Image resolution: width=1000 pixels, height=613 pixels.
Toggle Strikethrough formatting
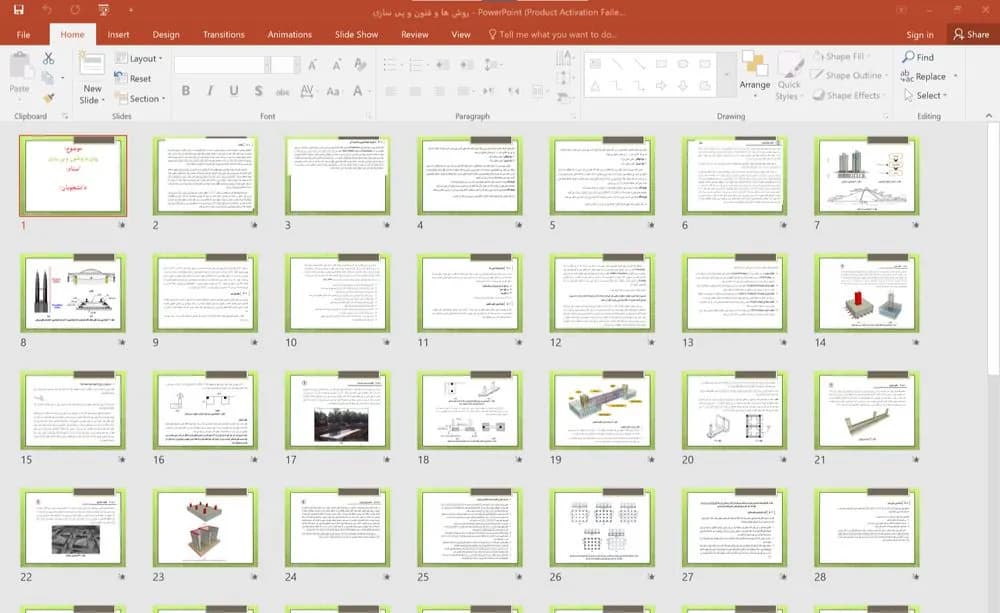click(283, 92)
